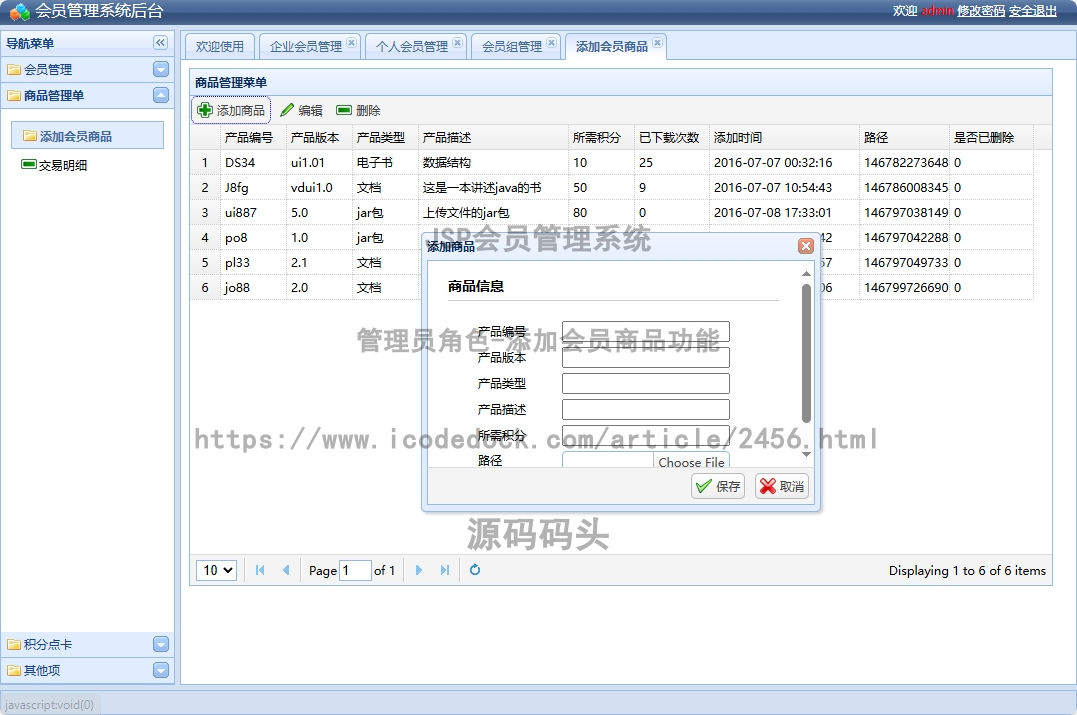Screen dimensions: 1077x715
Task: Click the 删除 toolbar button
Action: tap(359, 110)
